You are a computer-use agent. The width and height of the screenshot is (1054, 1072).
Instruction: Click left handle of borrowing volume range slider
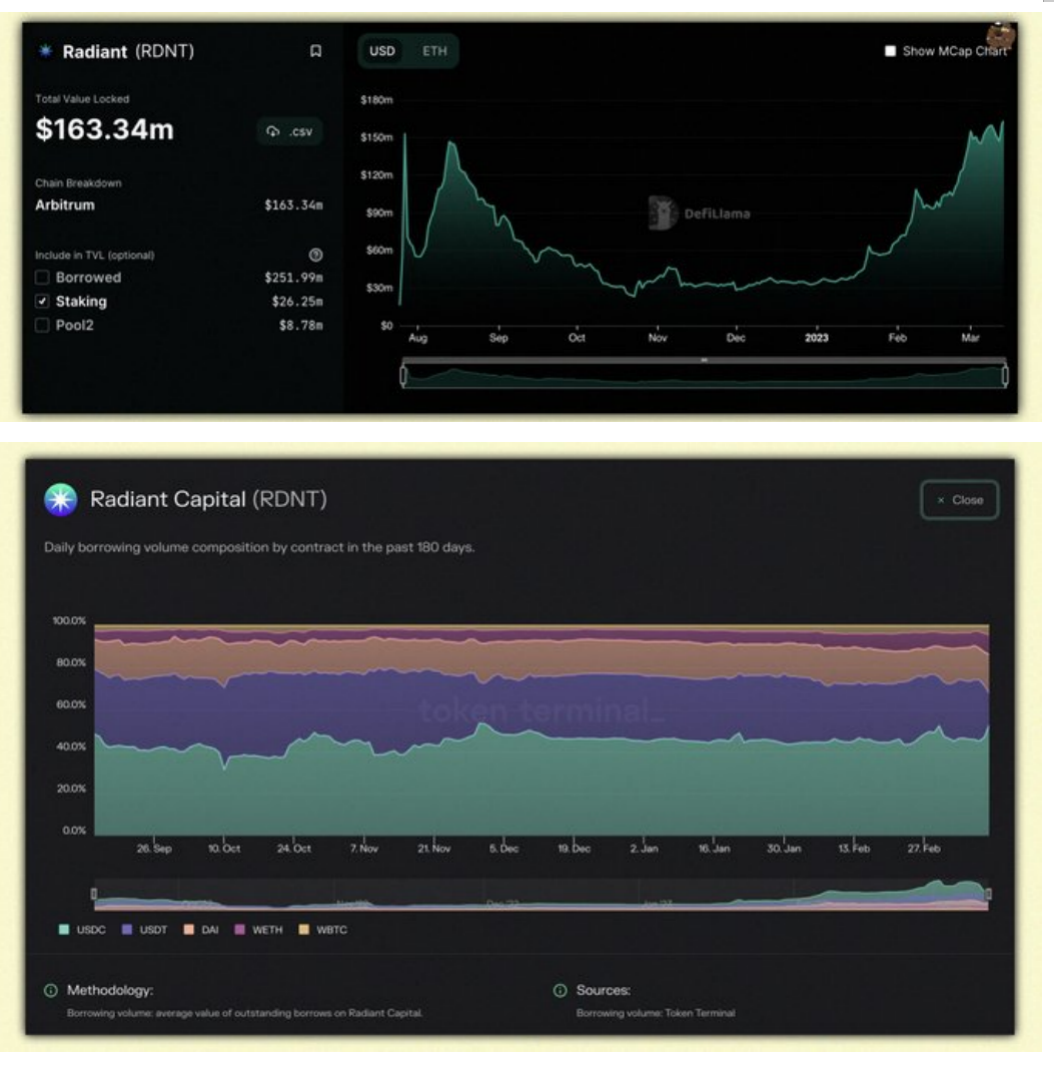[94, 894]
